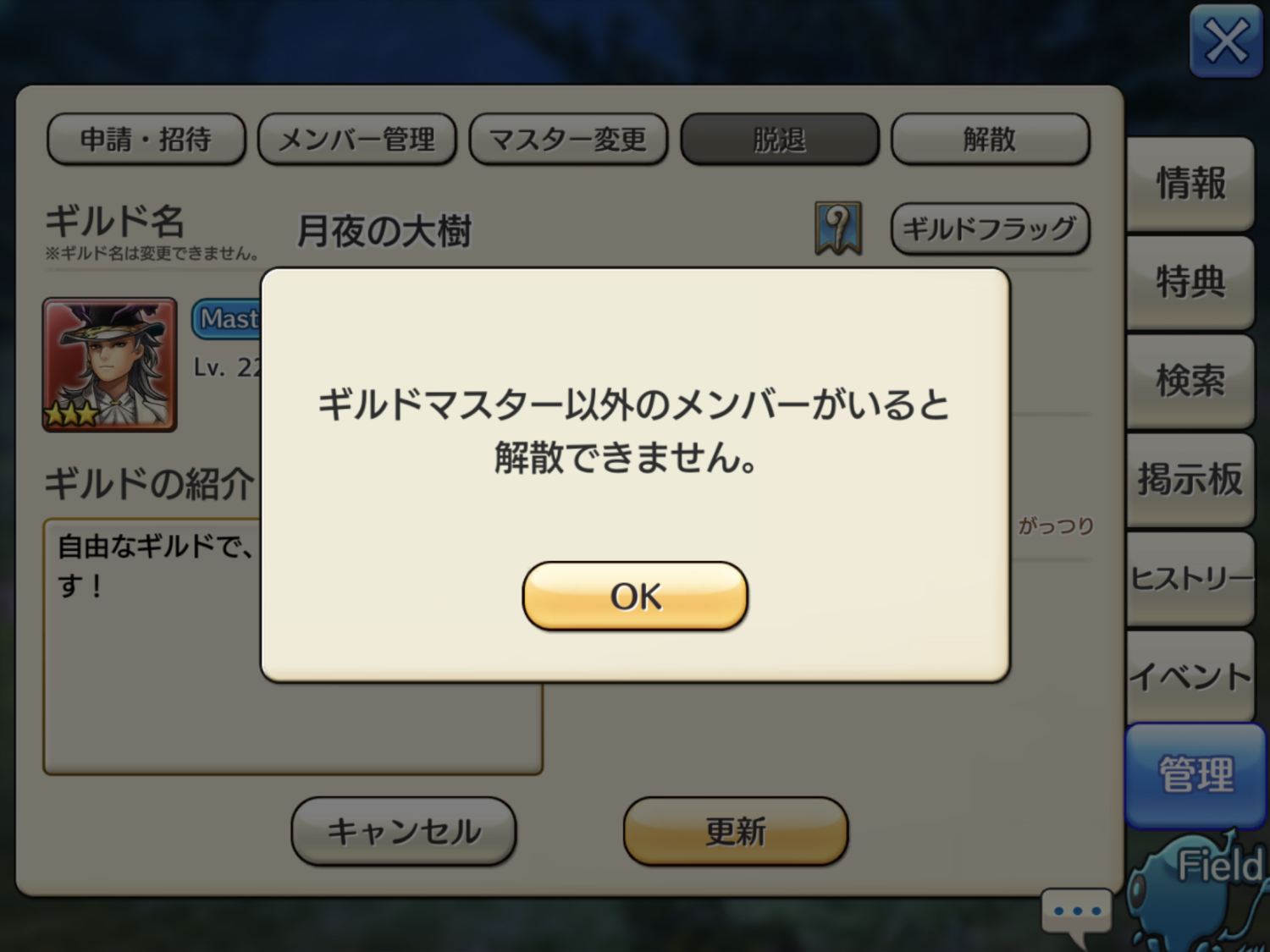This screenshot has height=952, width=1270.
Task: Click the キャンセル button
Action: tap(404, 831)
